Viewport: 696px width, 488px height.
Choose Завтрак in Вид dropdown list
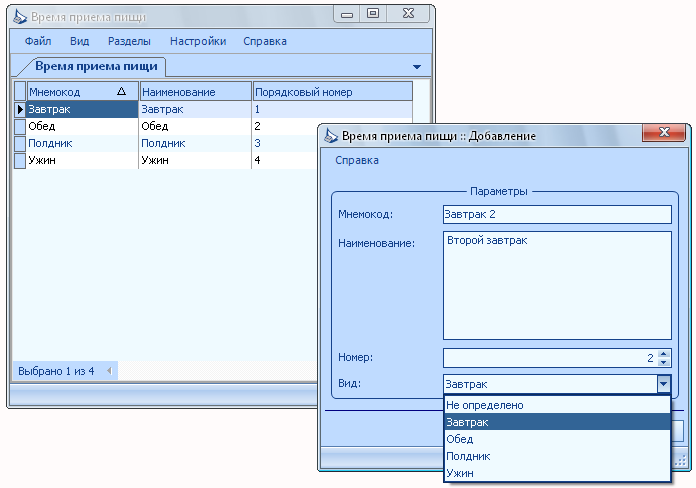(557, 422)
